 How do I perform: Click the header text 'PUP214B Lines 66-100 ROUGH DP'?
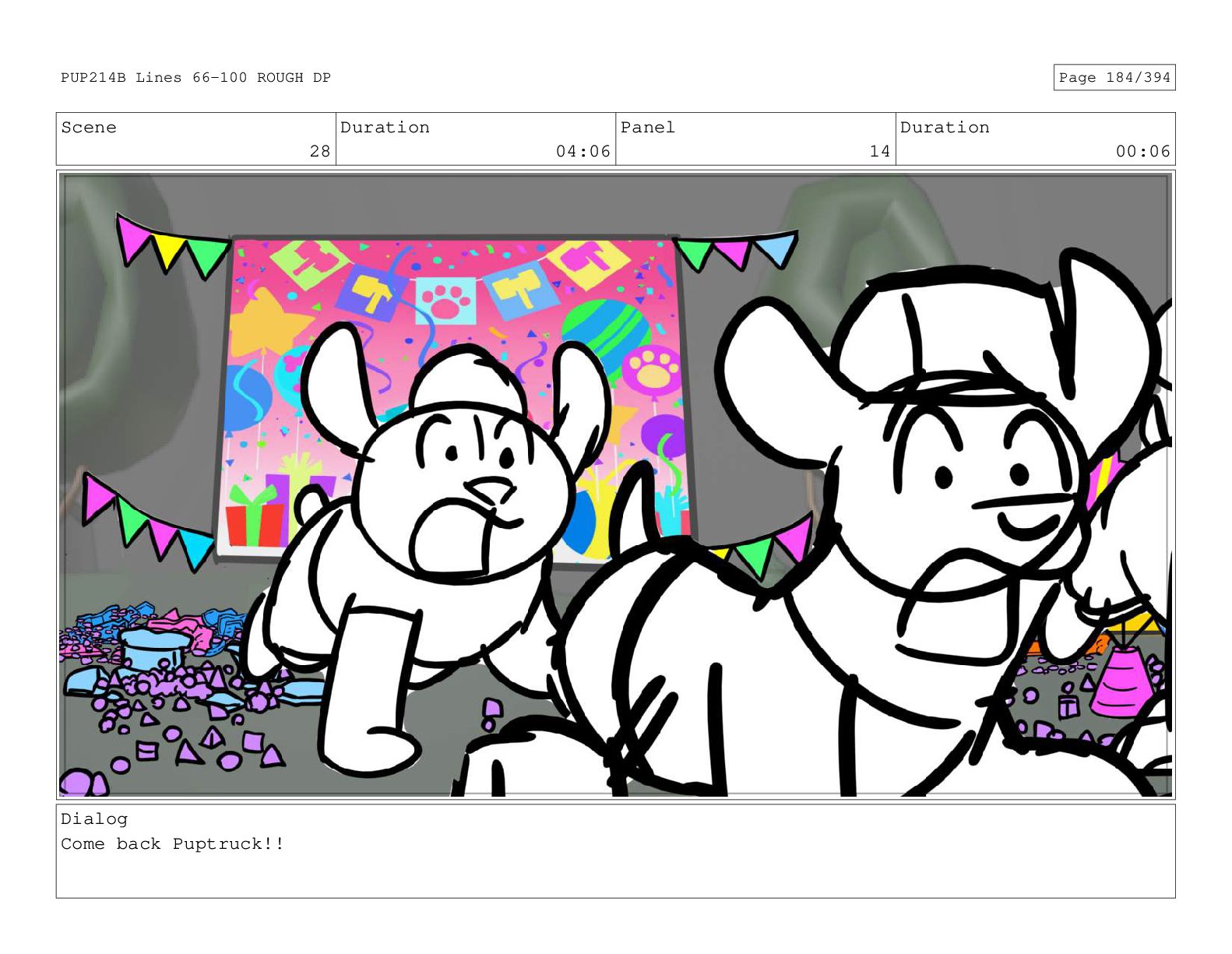(196, 78)
